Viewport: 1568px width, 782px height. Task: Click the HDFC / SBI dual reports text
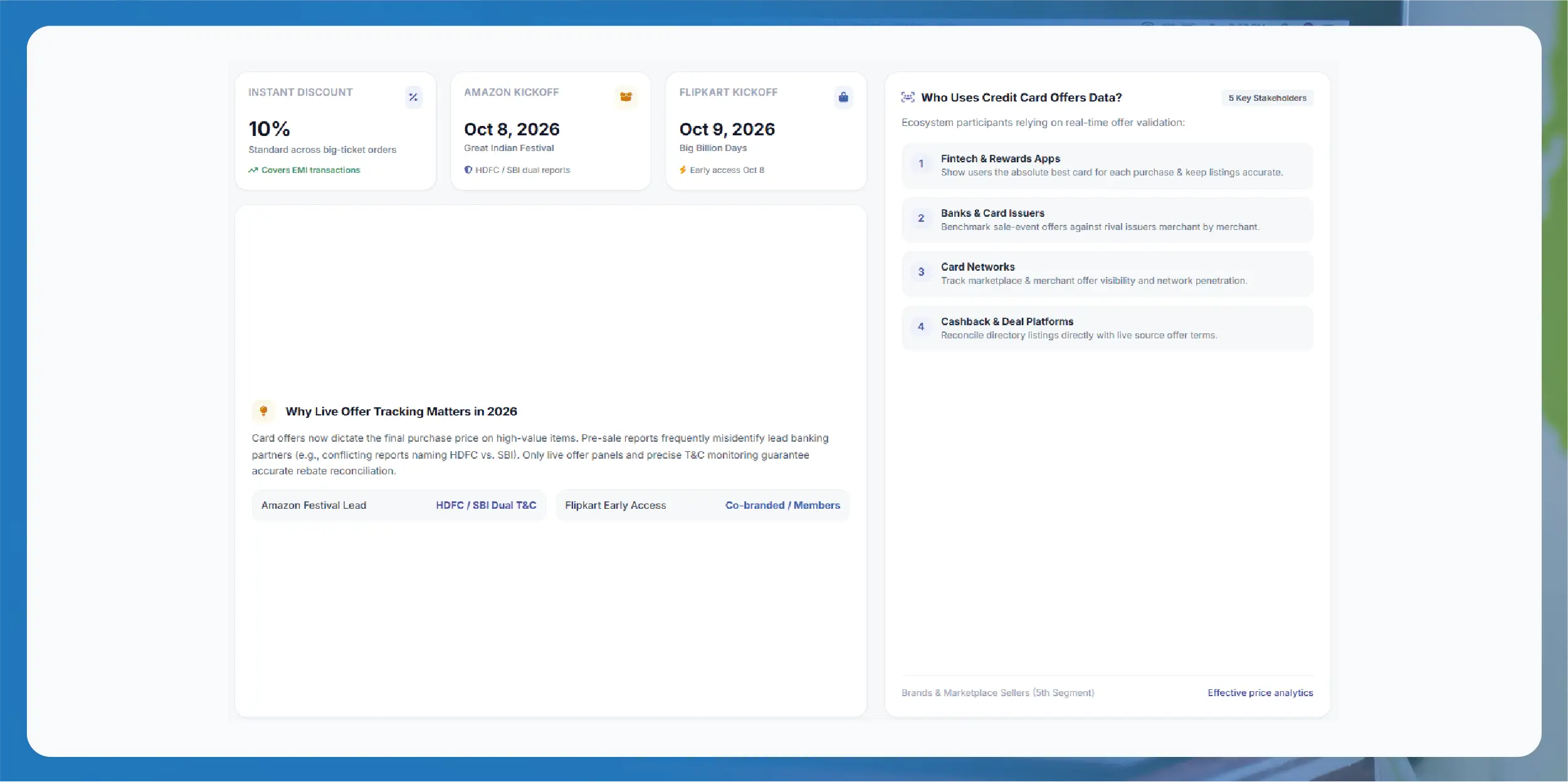click(x=522, y=170)
